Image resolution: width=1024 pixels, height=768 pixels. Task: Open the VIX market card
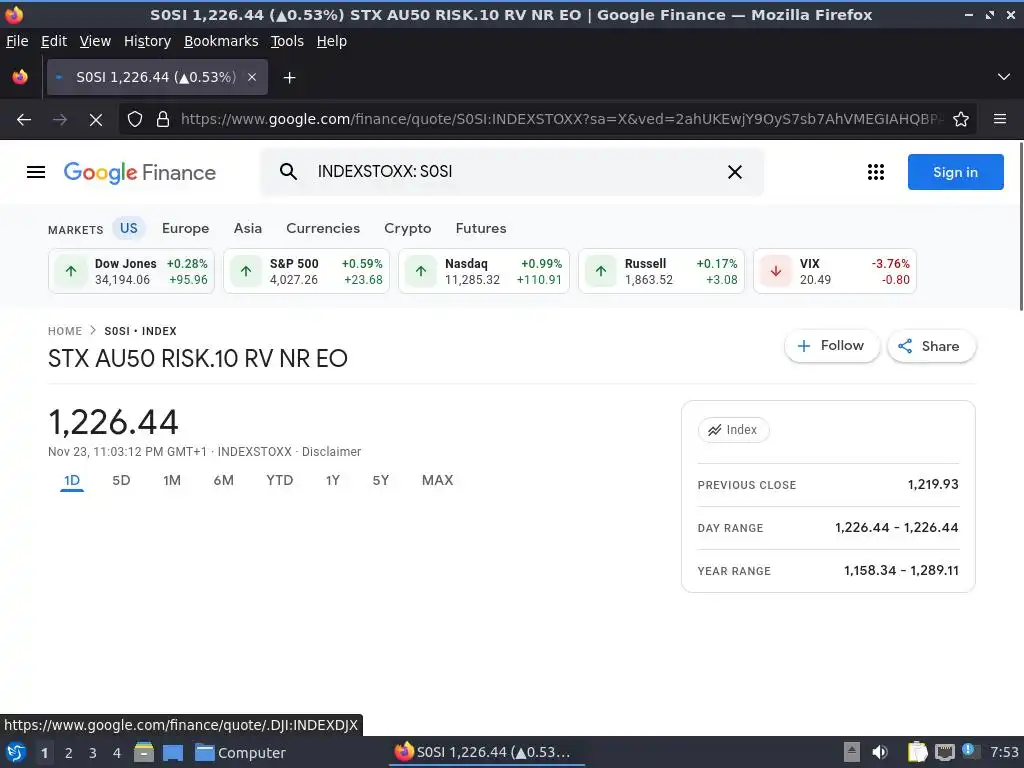[x=835, y=271]
